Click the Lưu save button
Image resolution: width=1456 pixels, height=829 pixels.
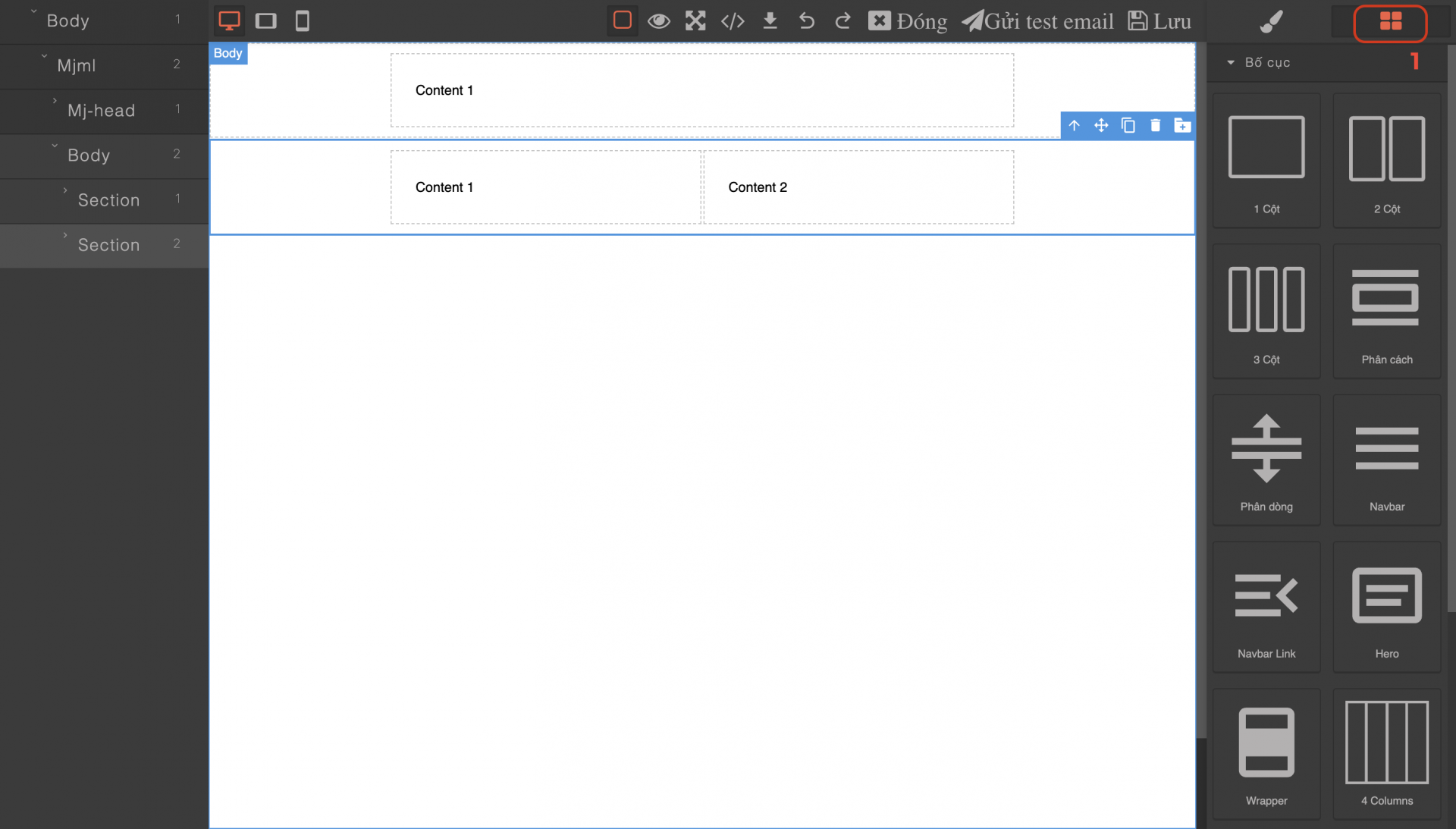click(x=1159, y=21)
